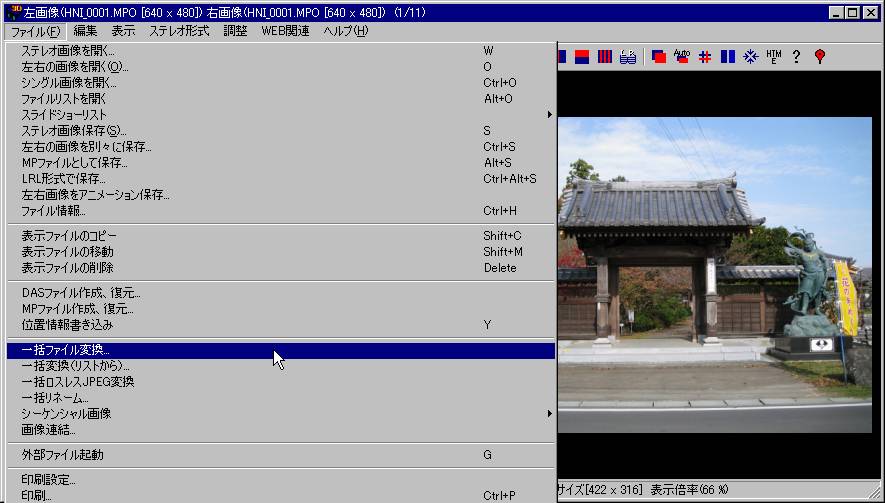Select 印刷設定 from the menu
The width and height of the screenshot is (885, 503).
[48, 479]
